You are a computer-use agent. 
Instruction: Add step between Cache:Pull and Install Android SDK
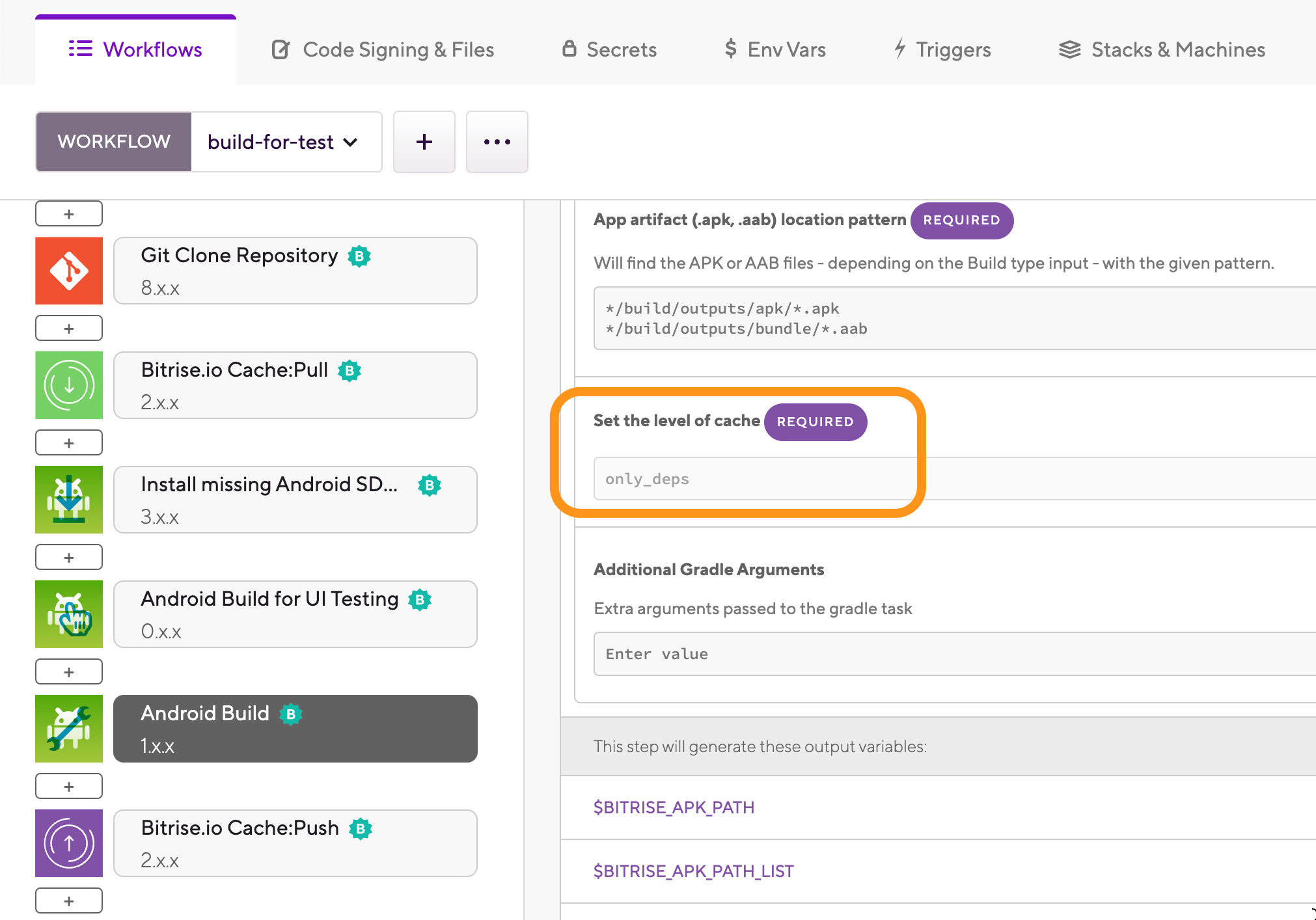tap(69, 442)
